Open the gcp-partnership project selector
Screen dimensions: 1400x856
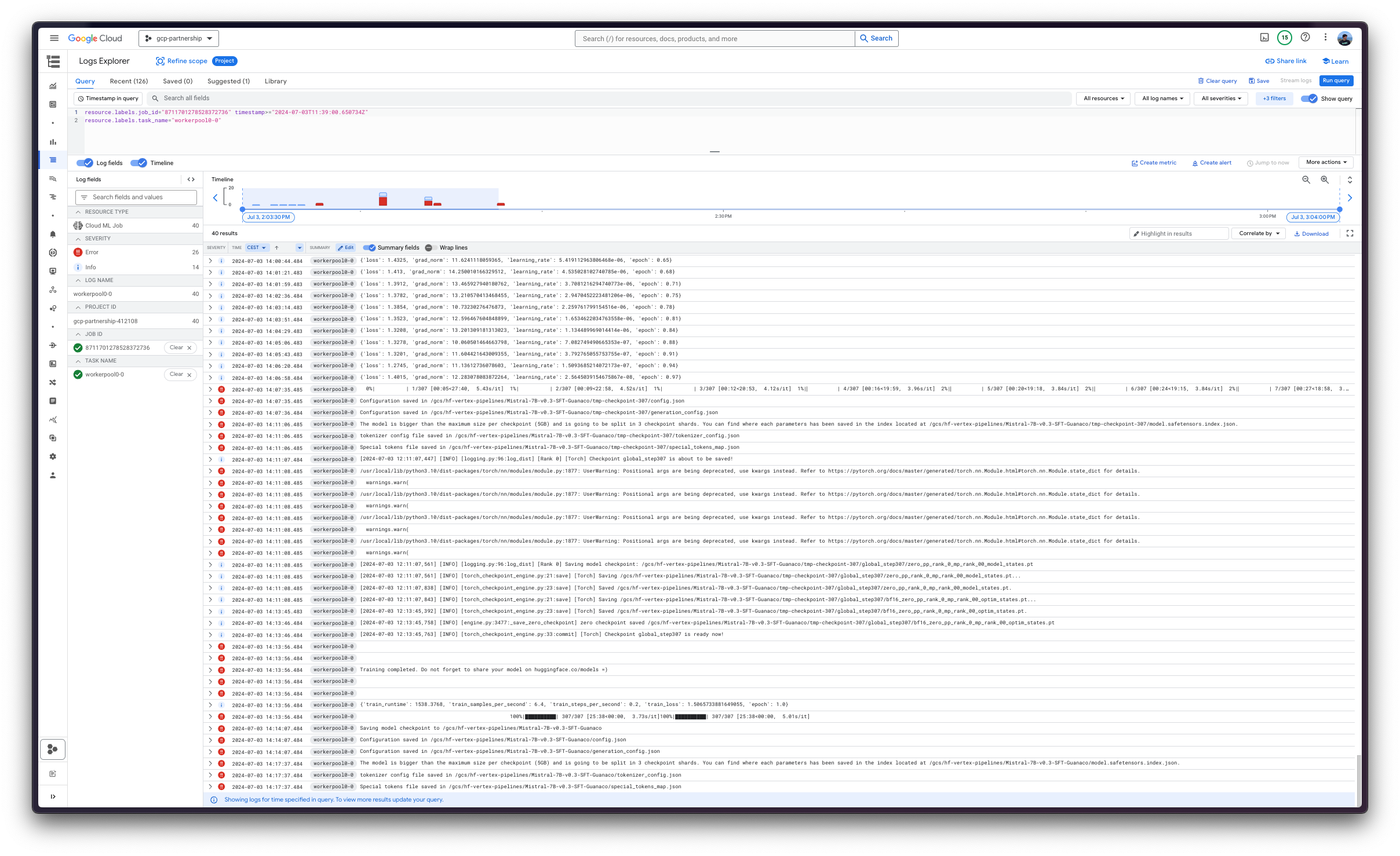(178, 38)
